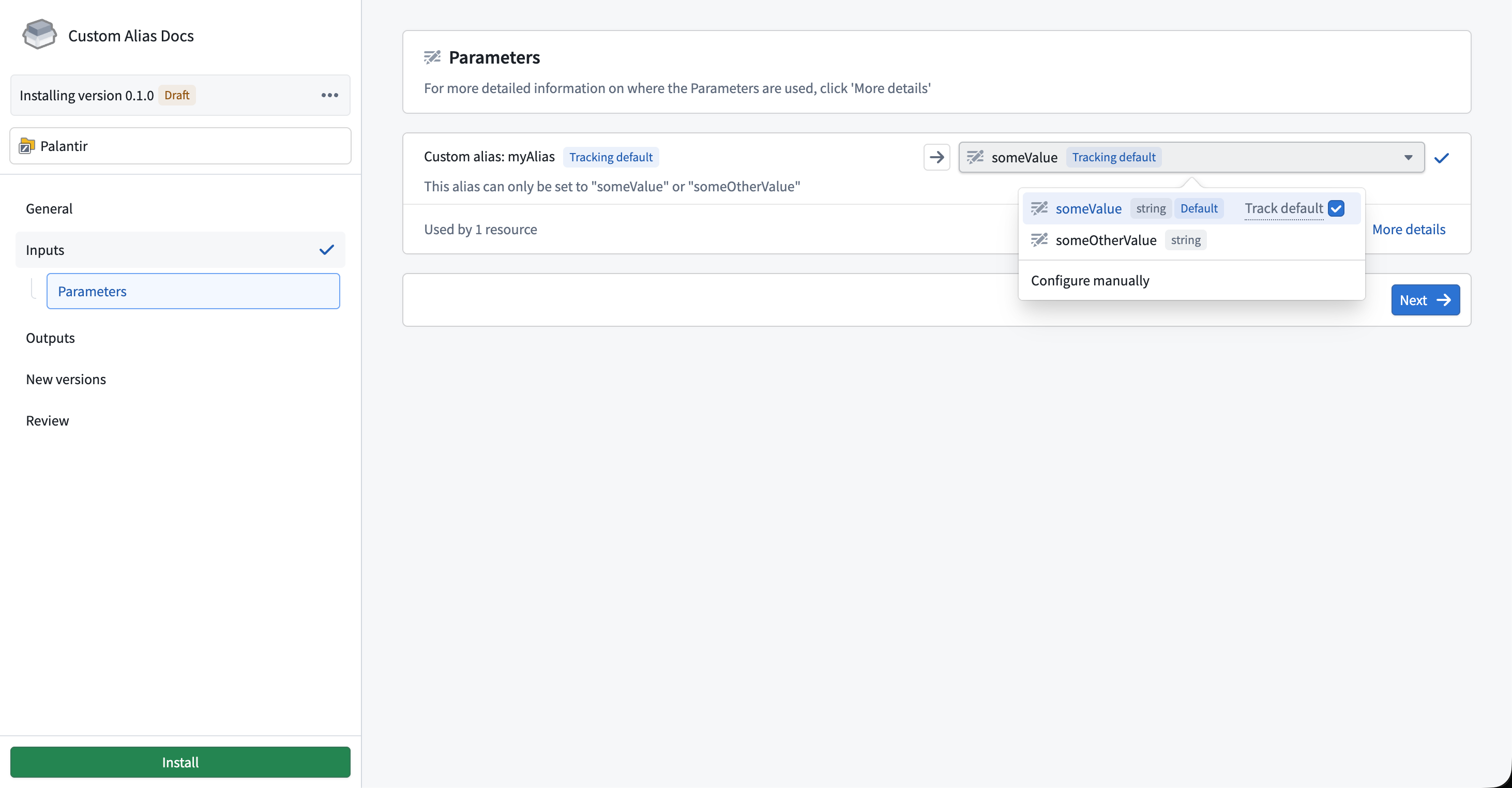Viewport: 1512px width, 788px height.
Task: Uncheck the Track default checkbox
Action: click(x=1337, y=208)
